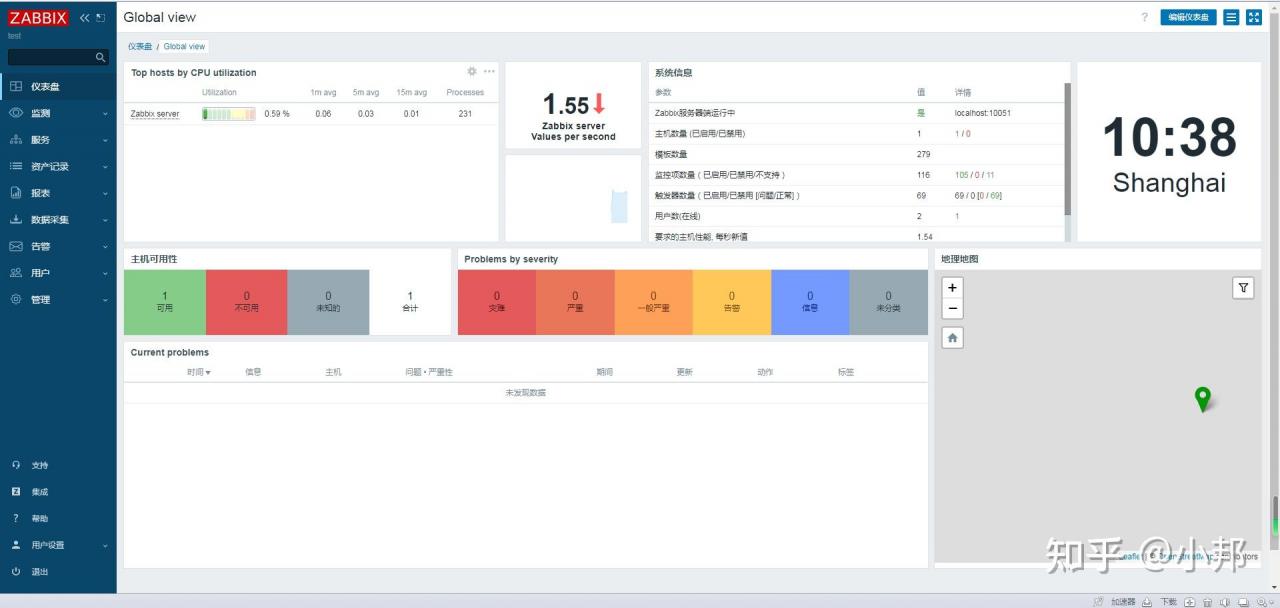Click the magnifier search icon in the sidebar
The image size is (1280, 608).
(100, 58)
